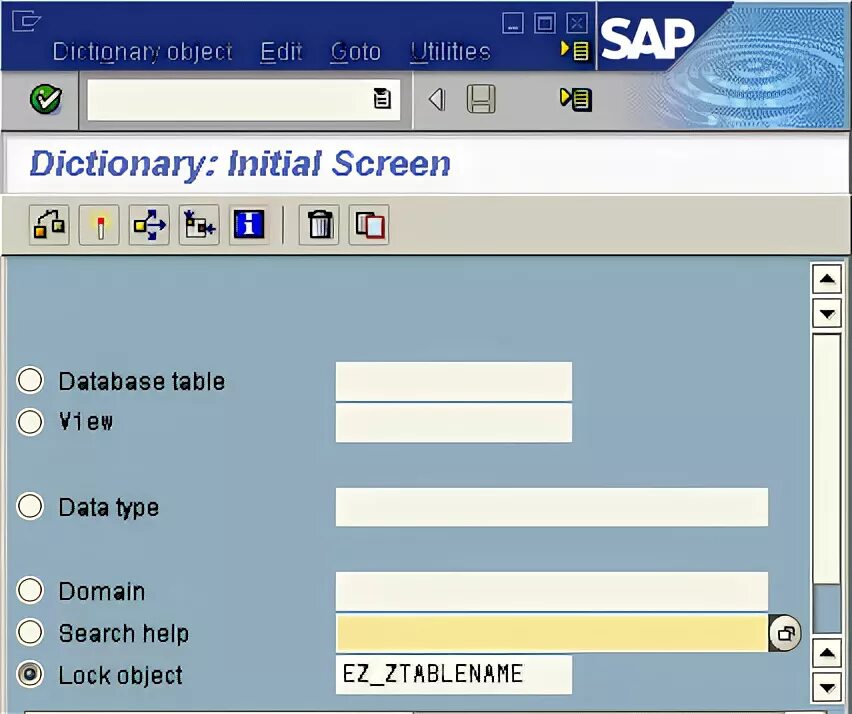Click the bottom scroll down arrow

pos(827,687)
